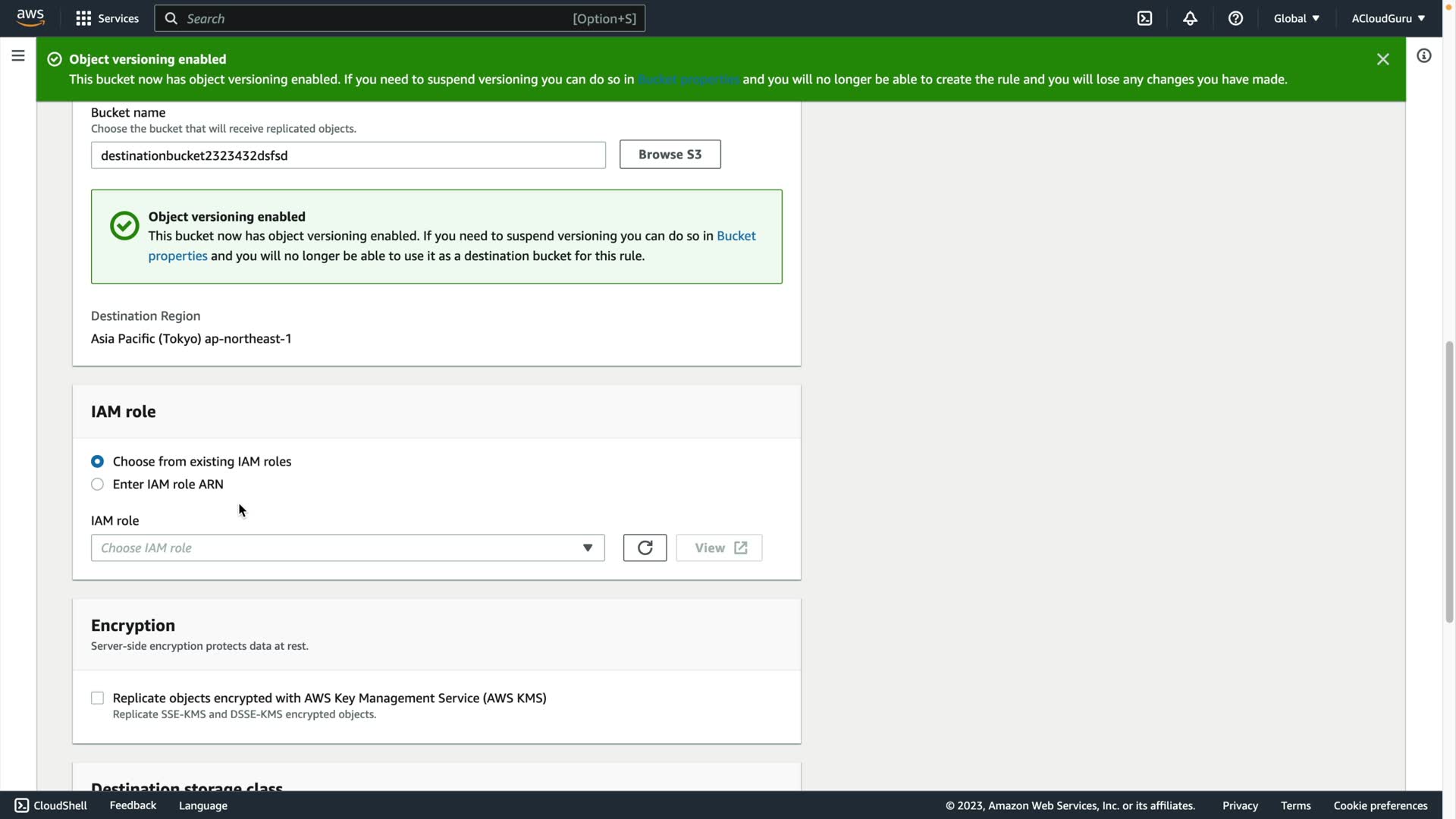1456x819 pixels.
Task: Open Language in the footer
Action: click(202, 805)
